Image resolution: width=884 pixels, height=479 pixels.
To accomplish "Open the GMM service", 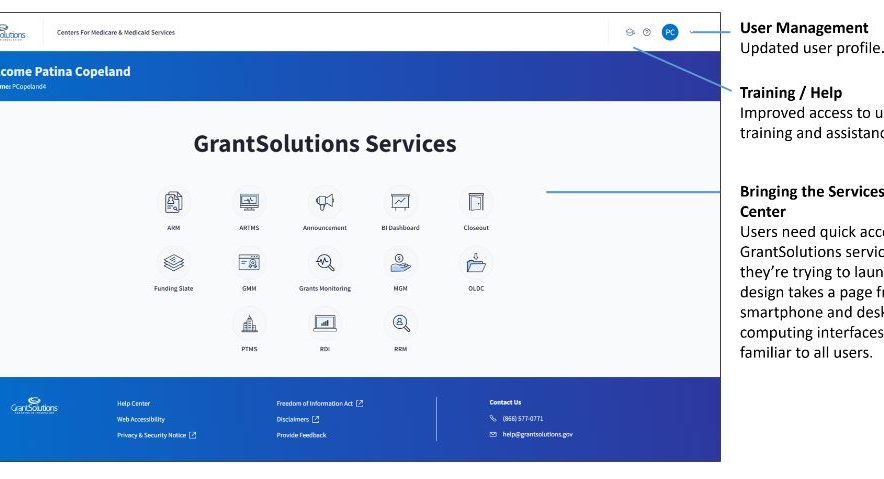I will [249, 263].
